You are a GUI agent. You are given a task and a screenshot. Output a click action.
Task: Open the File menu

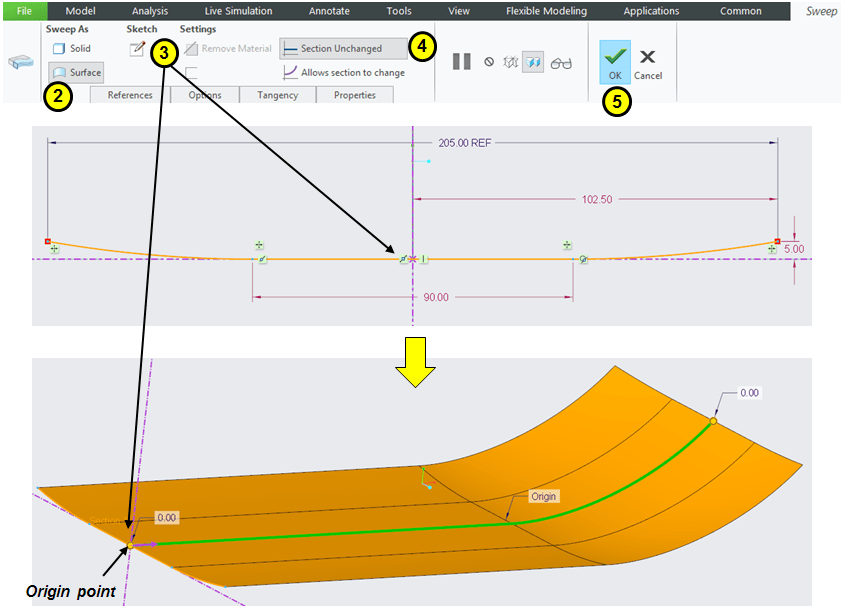pyautogui.click(x=24, y=11)
